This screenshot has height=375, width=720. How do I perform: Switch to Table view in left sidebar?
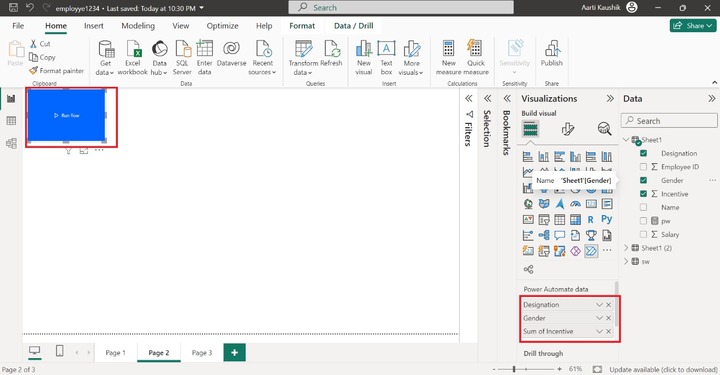tap(11, 121)
